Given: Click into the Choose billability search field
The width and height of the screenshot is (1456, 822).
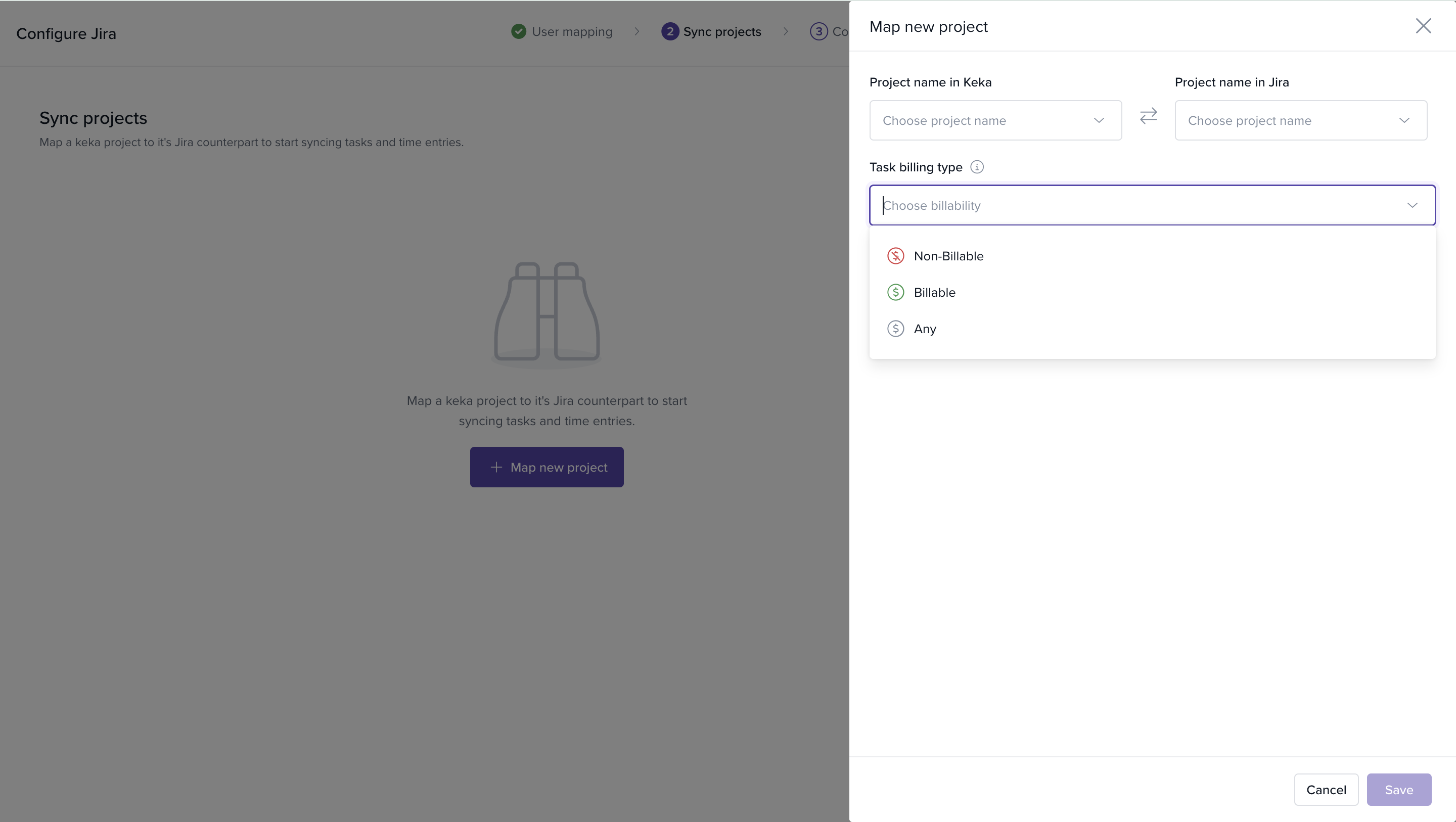Looking at the screenshot, I should 1130,205.
